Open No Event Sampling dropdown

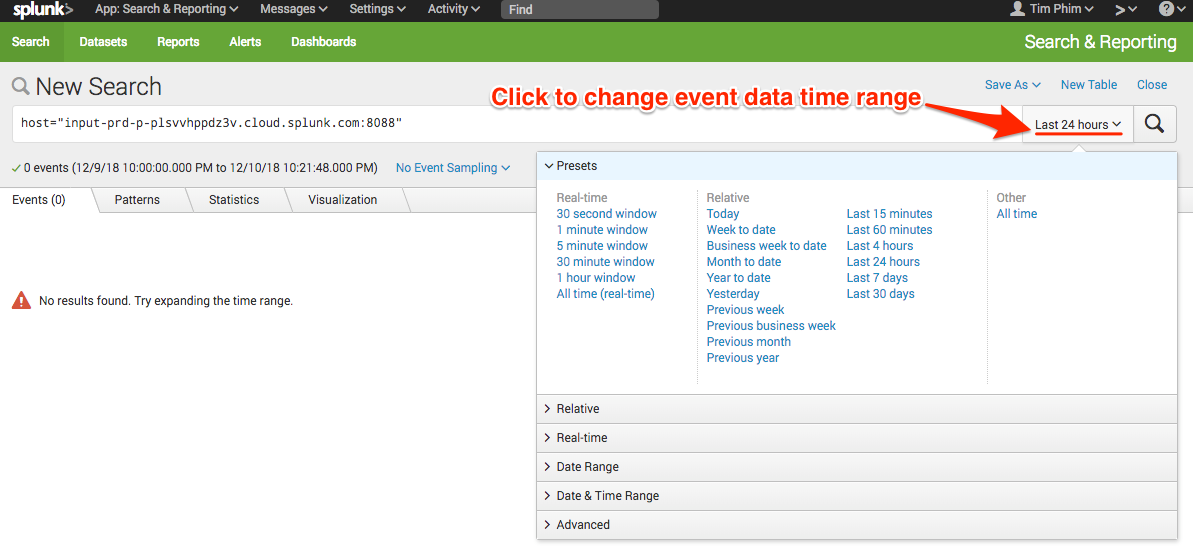[x=453, y=167]
